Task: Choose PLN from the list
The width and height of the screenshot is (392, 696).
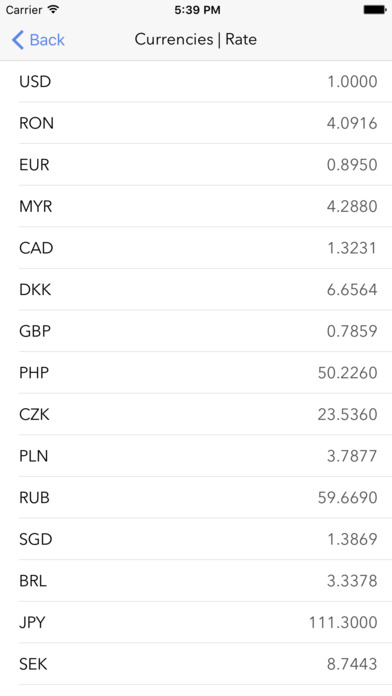Action: point(196,456)
